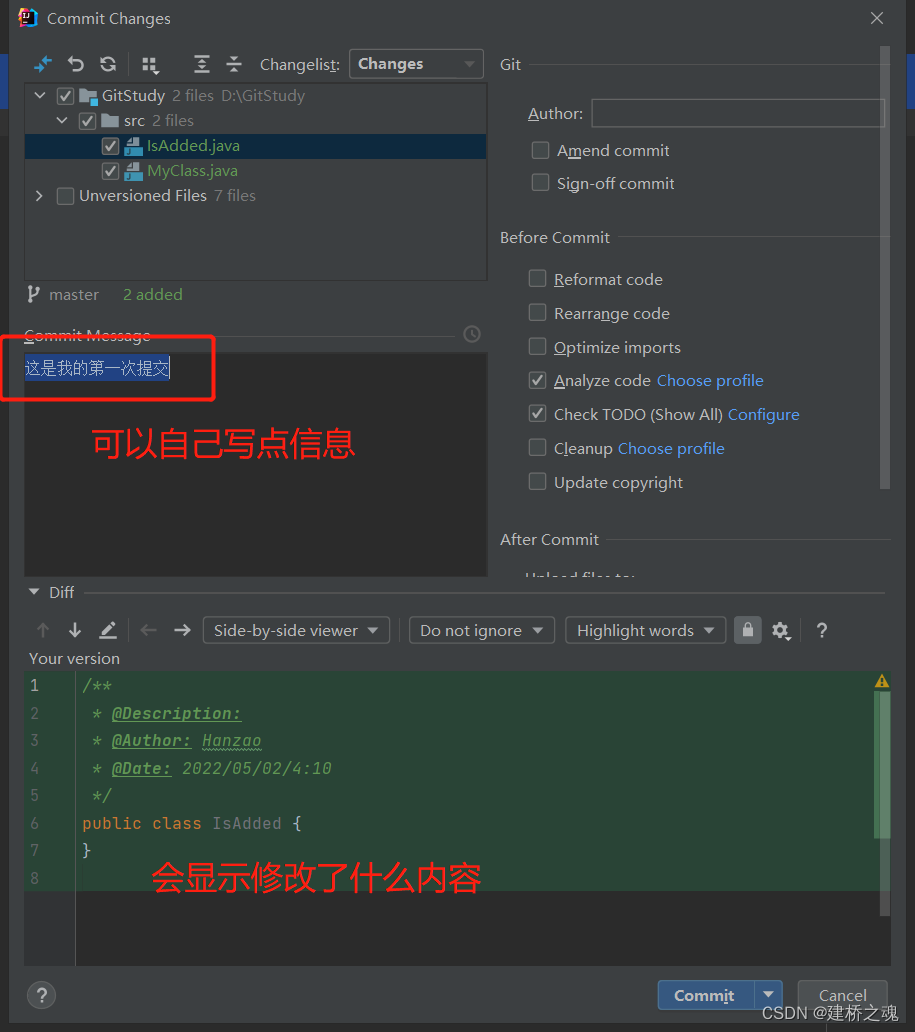The height and width of the screenshot is (1032, 915).
Task: Click Choose profile link next to Analyze code
Action: click(710, 380)
